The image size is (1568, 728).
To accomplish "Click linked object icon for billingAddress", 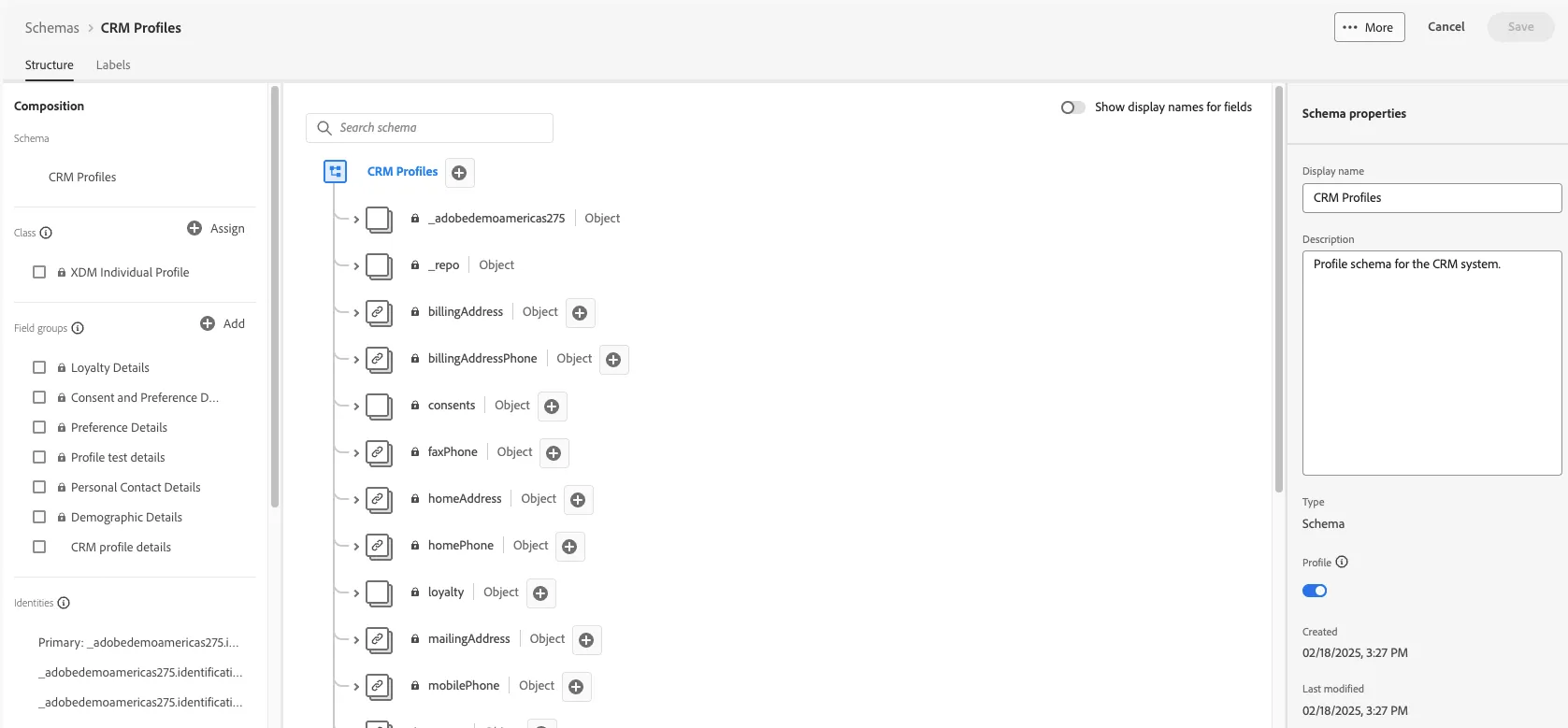I will point(379,313).
